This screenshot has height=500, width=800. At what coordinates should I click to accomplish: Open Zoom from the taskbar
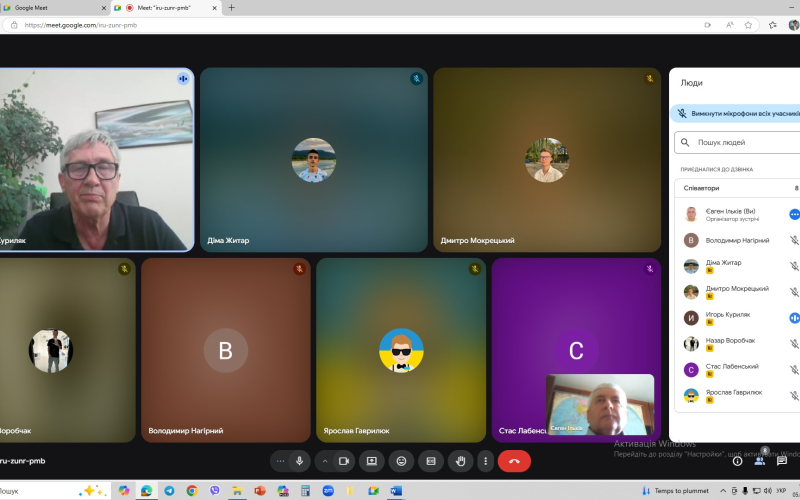point(328,491)
